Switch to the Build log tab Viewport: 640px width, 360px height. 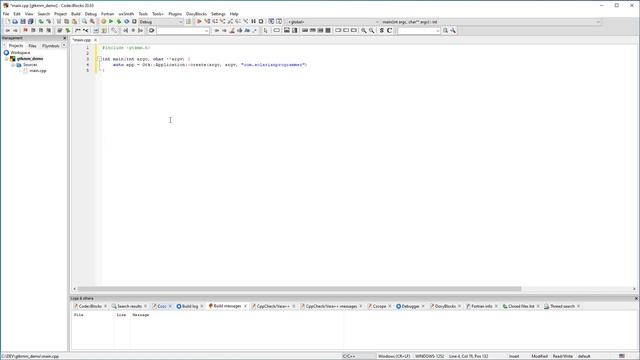187,306
